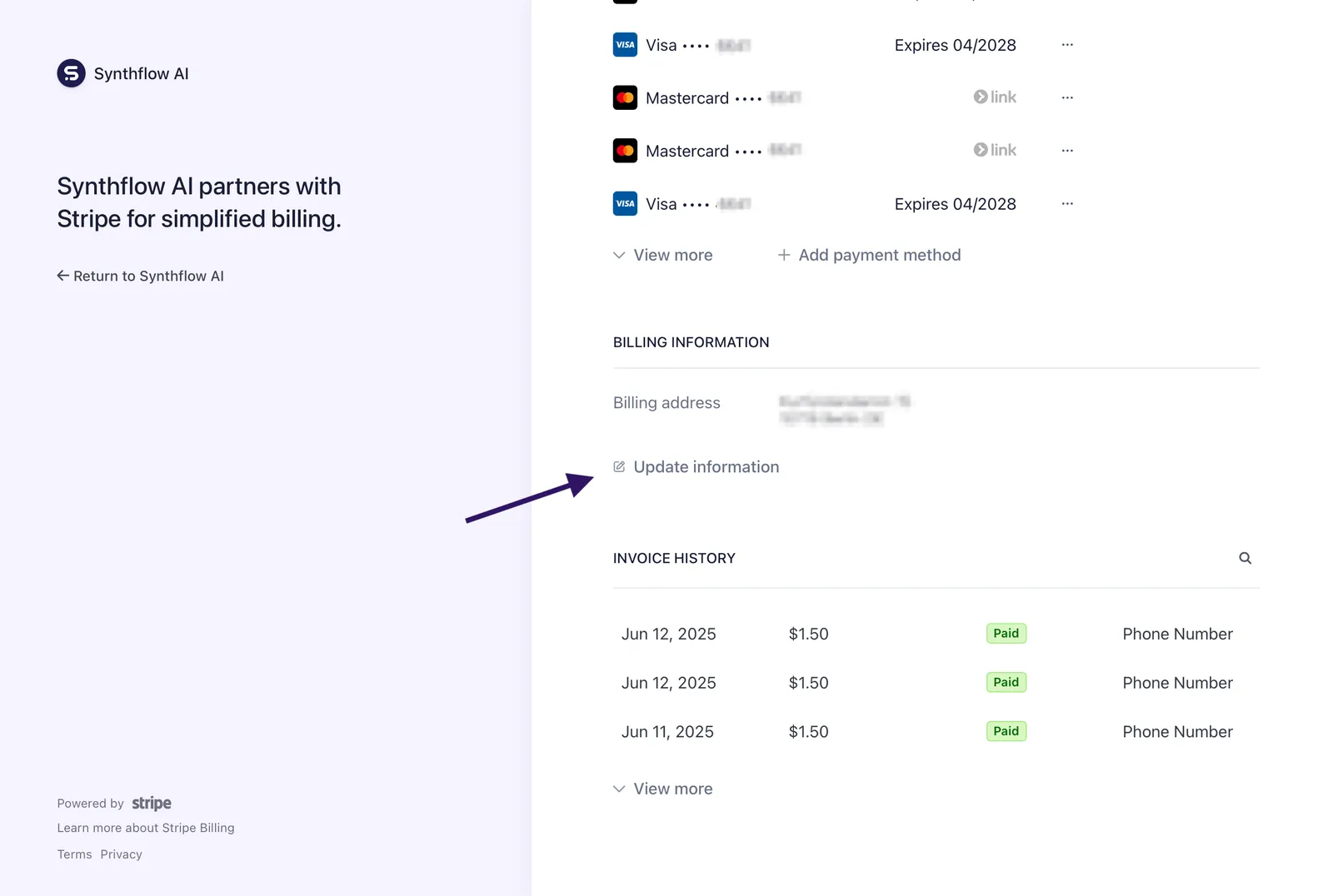Click the Stripe logo in footer

152,803
